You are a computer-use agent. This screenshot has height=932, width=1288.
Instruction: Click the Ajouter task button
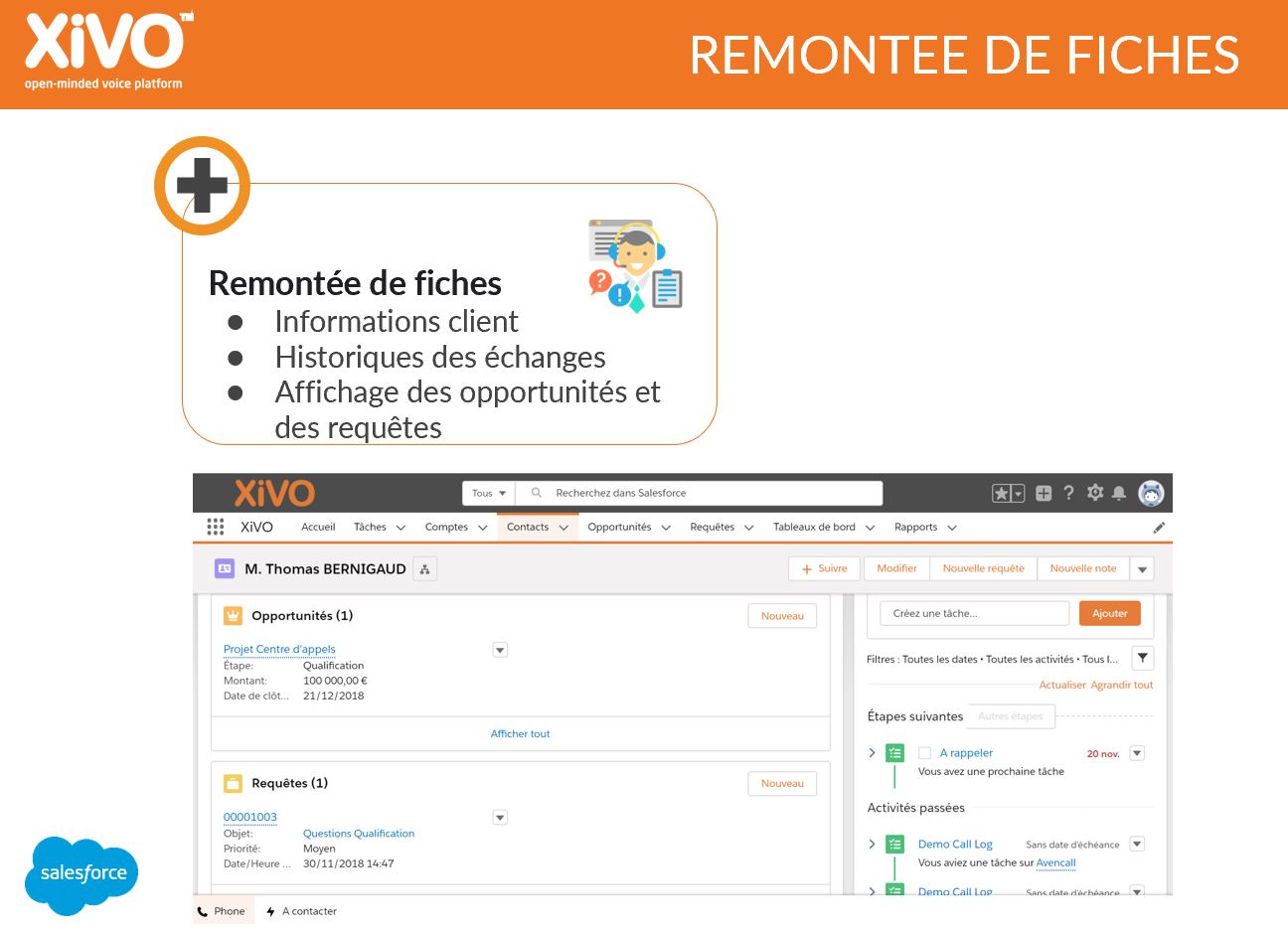click(1110, 614)
